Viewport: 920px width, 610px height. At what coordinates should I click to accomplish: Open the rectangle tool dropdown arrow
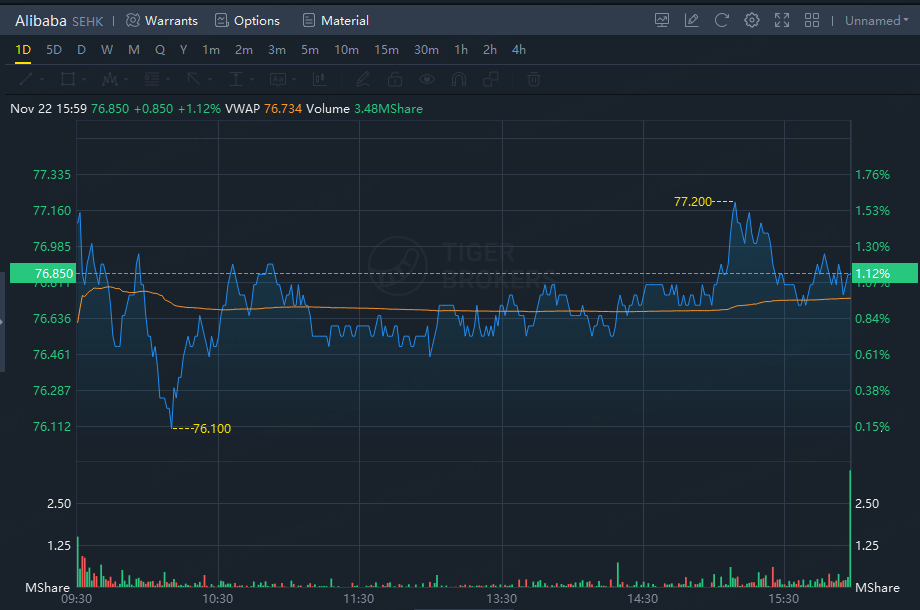[84, 80]
